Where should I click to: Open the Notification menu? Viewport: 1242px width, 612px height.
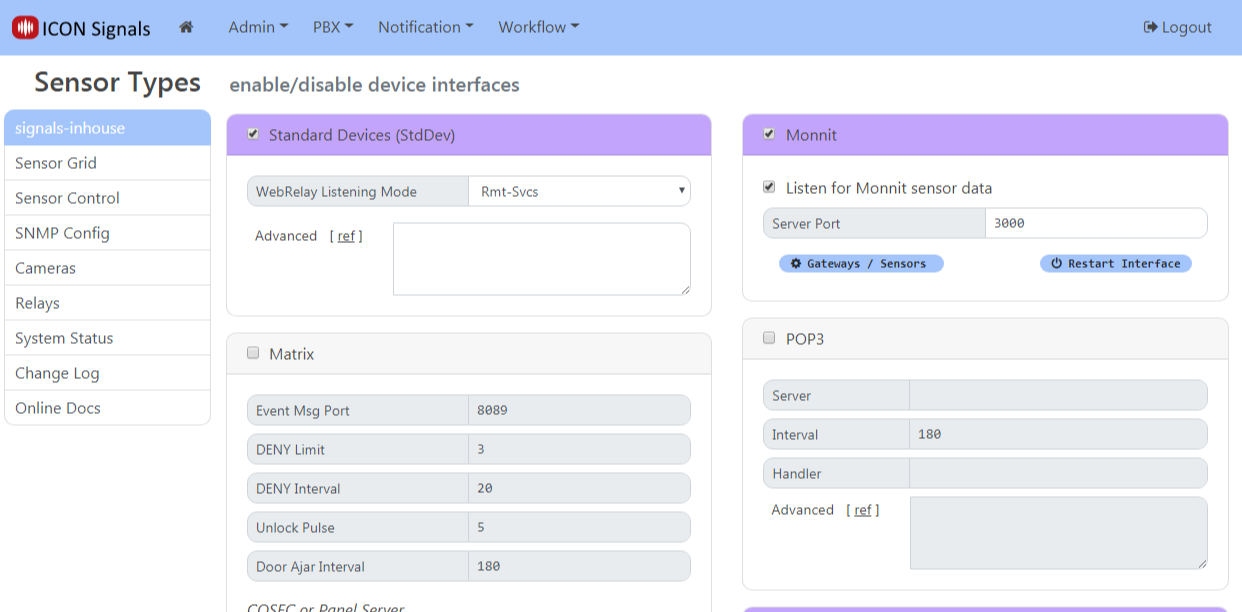point(425,27)
